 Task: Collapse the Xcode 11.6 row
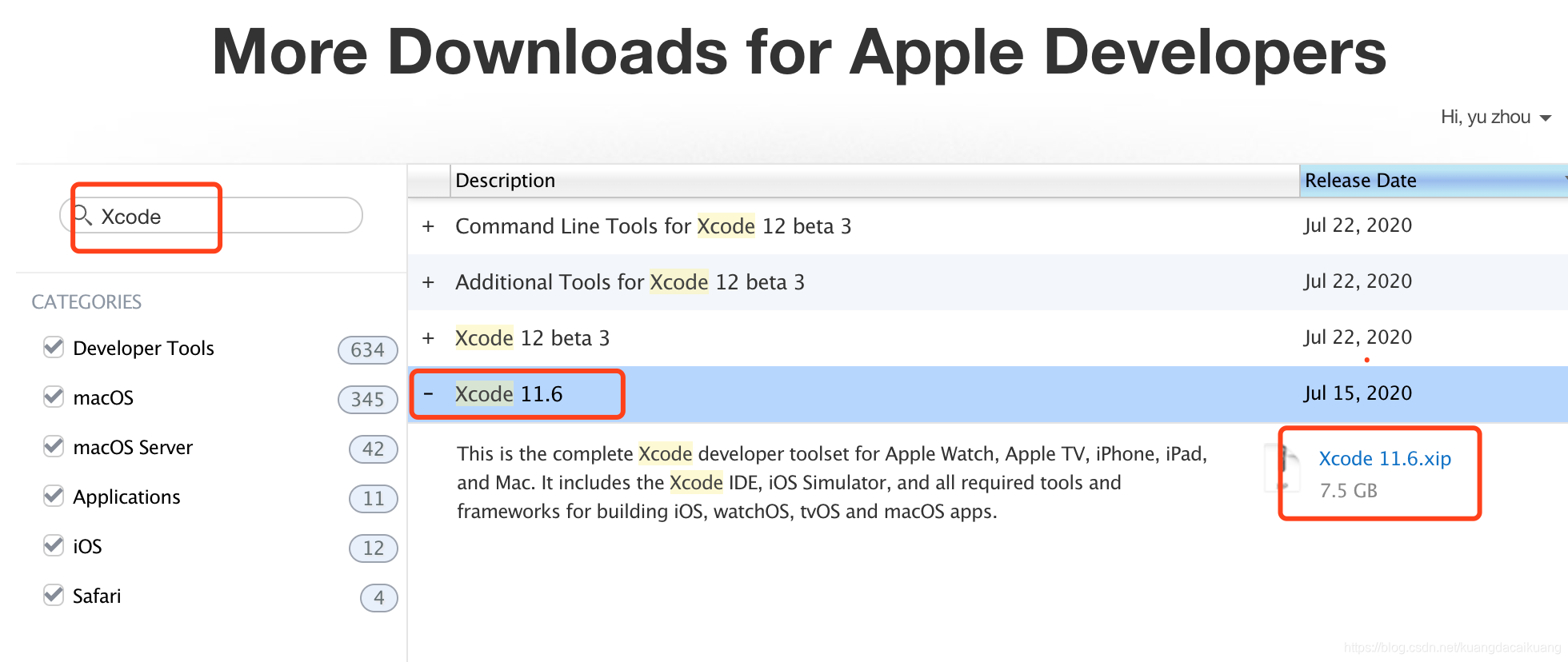pyautogui.click(x=429, y=394)
